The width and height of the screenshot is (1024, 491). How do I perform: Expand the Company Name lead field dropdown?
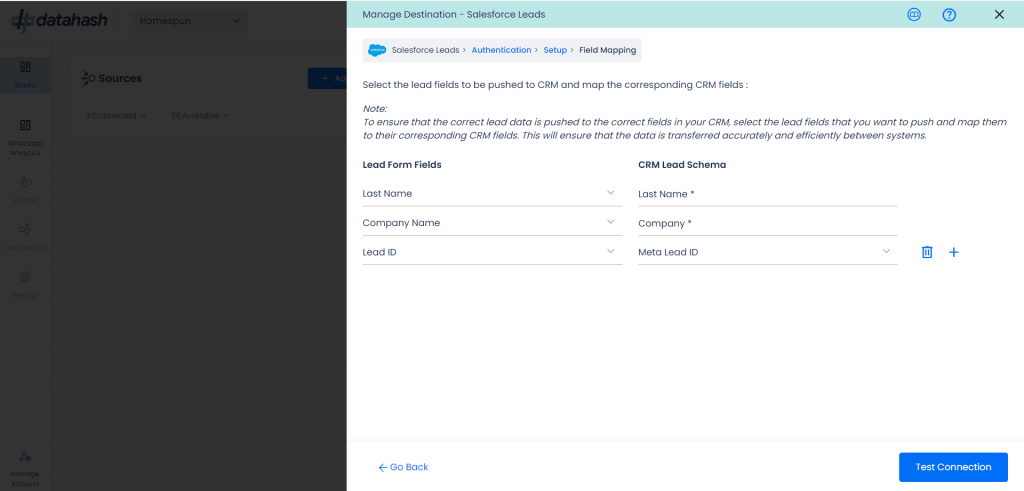[492, 223]
